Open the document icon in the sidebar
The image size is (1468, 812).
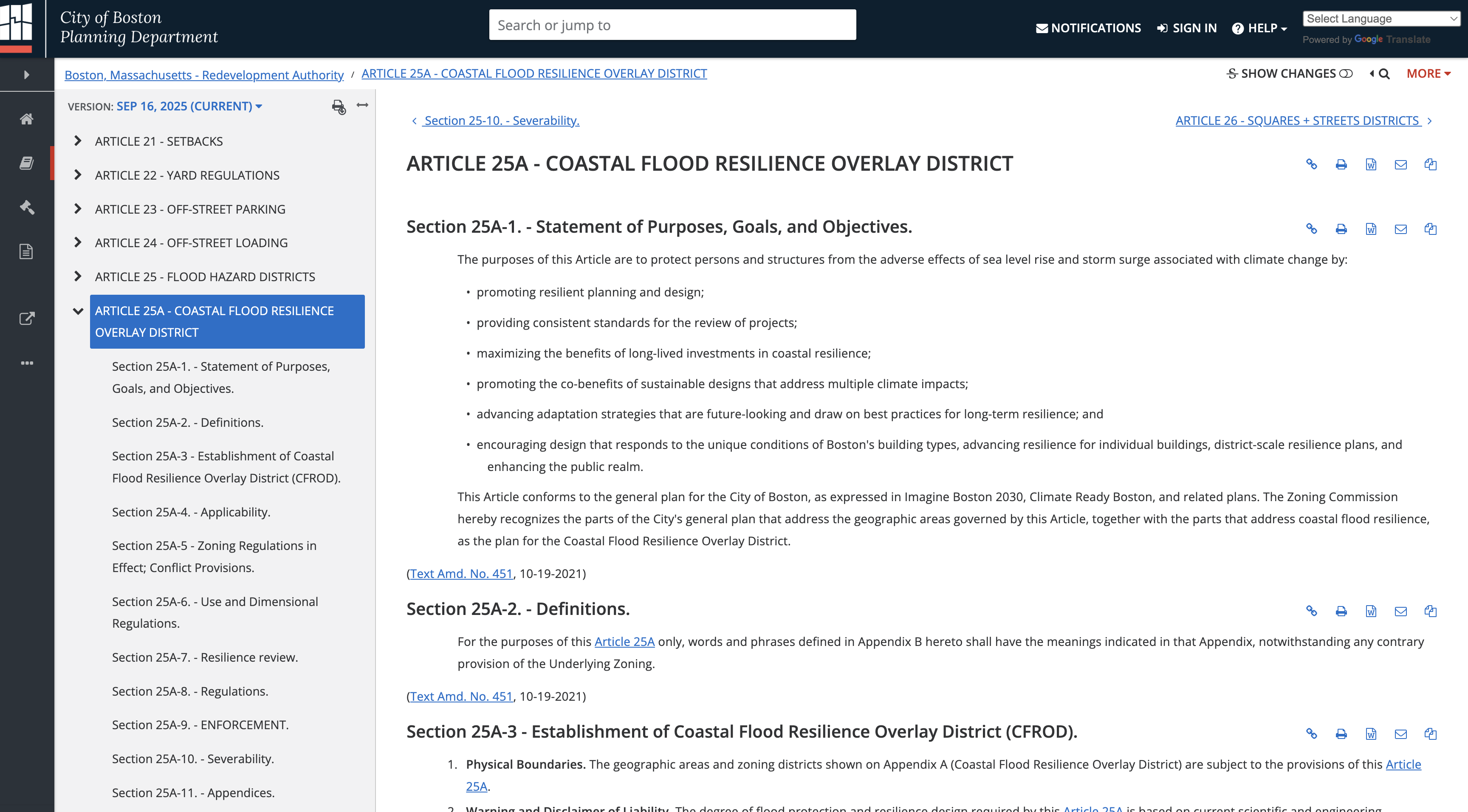(x=27, y=251)
